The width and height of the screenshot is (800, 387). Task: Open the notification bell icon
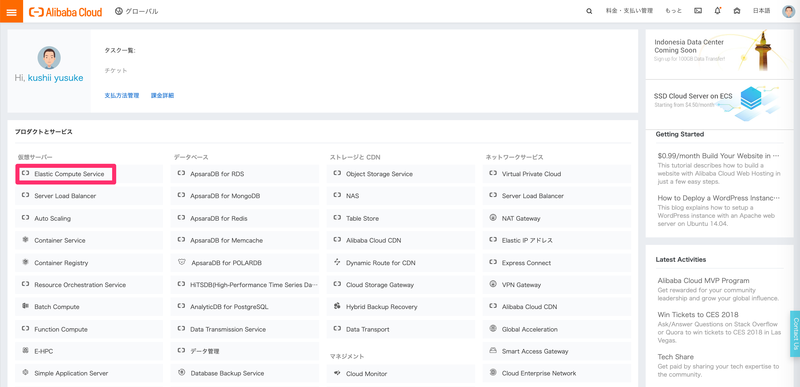click(717, 11)
